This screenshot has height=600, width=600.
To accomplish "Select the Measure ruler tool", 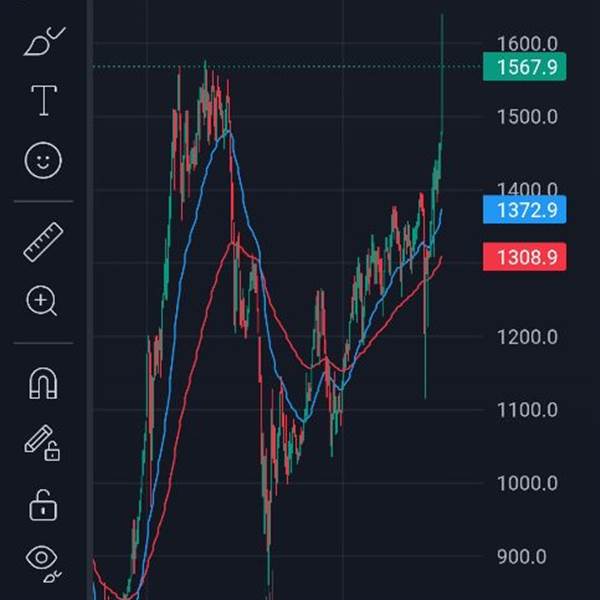I will click(43, 242).
